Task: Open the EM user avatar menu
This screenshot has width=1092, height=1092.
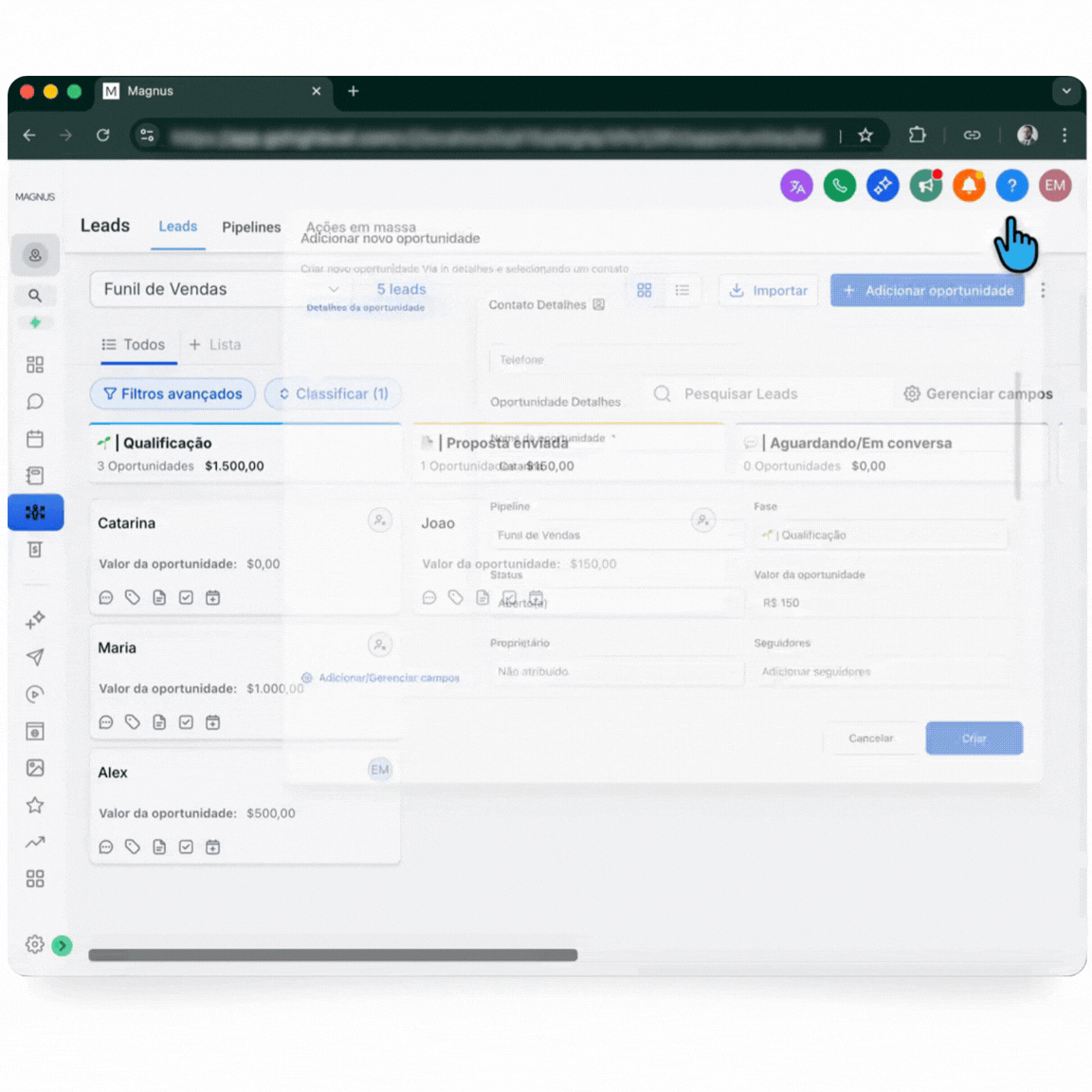Action: (1055, 186)
